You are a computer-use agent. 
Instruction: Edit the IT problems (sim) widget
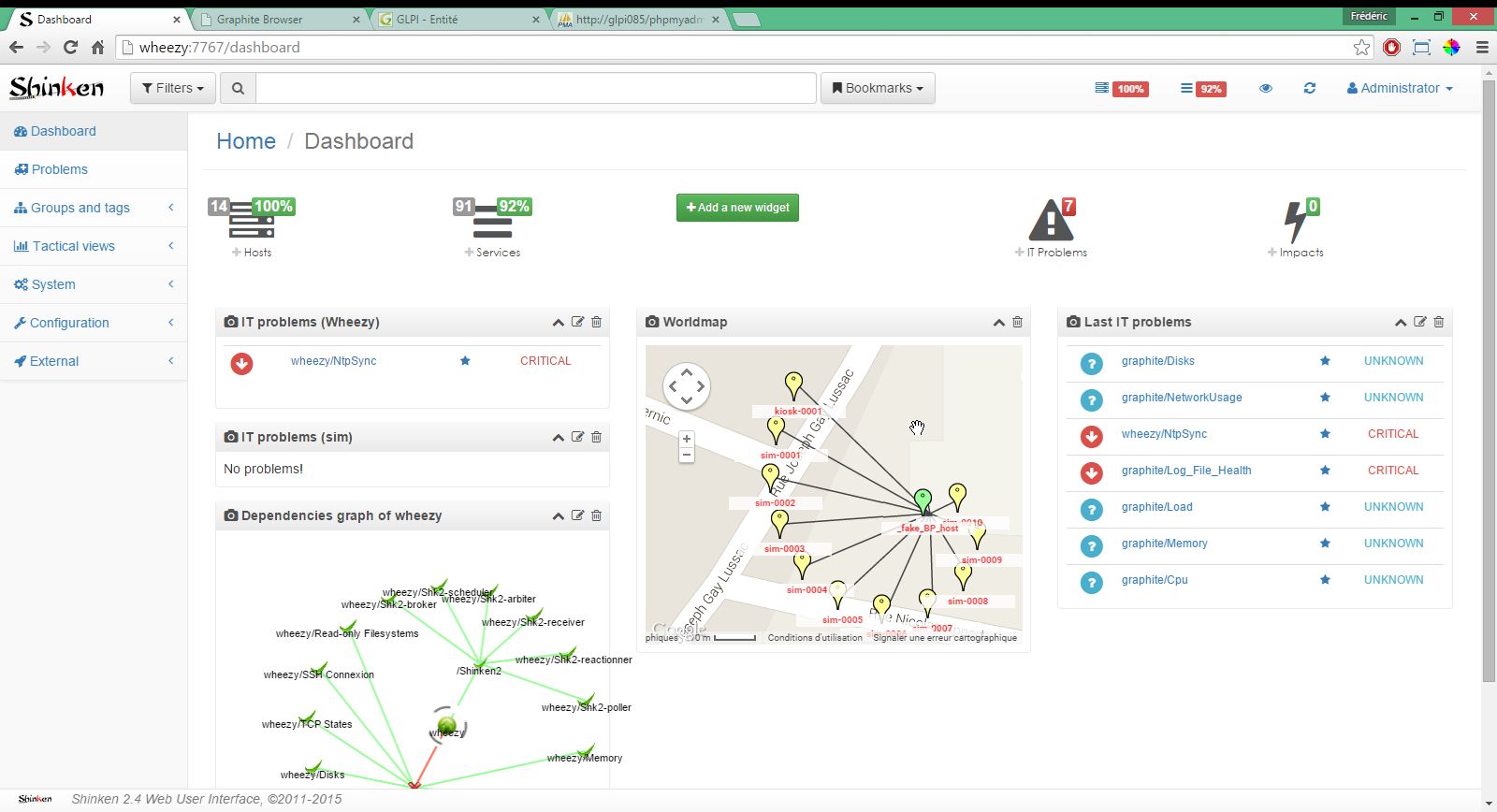point(577,437)
